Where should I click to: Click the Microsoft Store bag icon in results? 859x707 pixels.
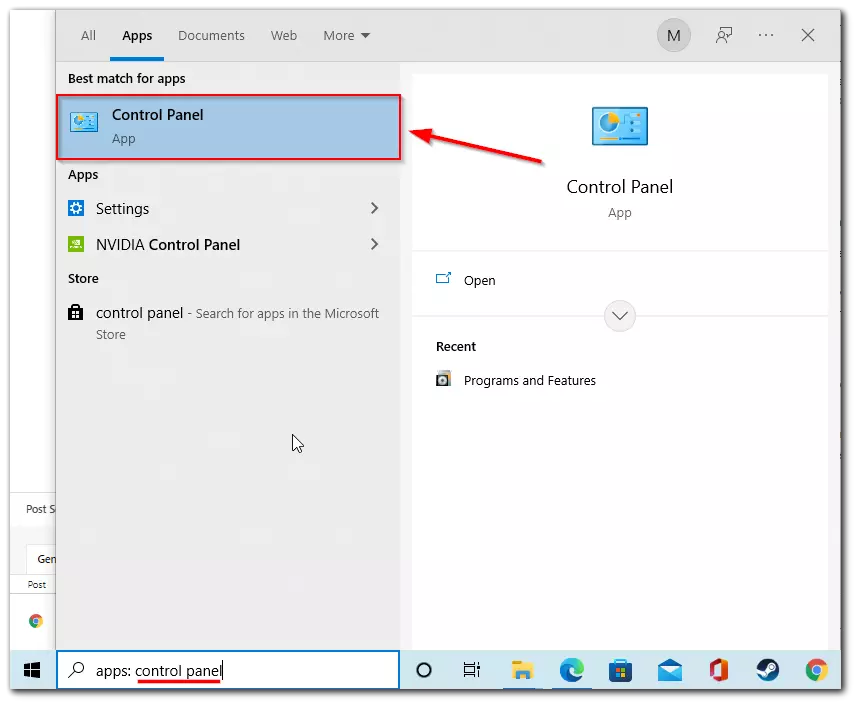click(x=76, y=313)
